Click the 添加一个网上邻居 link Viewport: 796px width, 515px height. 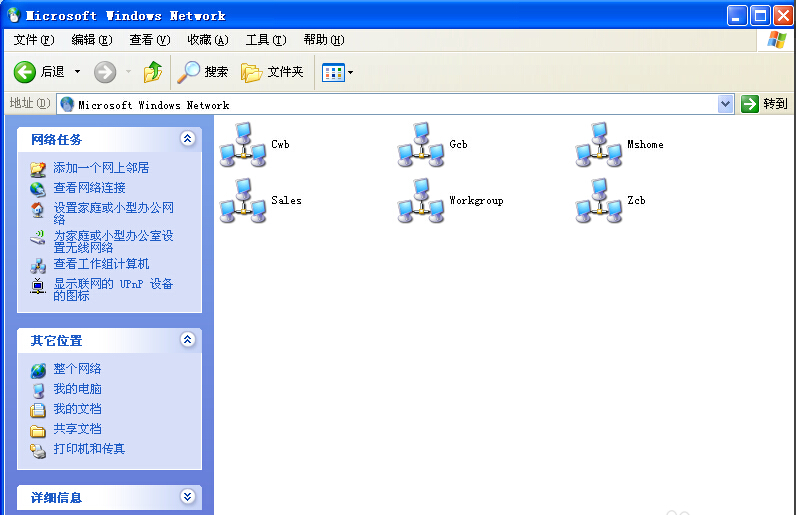point(101,168)
